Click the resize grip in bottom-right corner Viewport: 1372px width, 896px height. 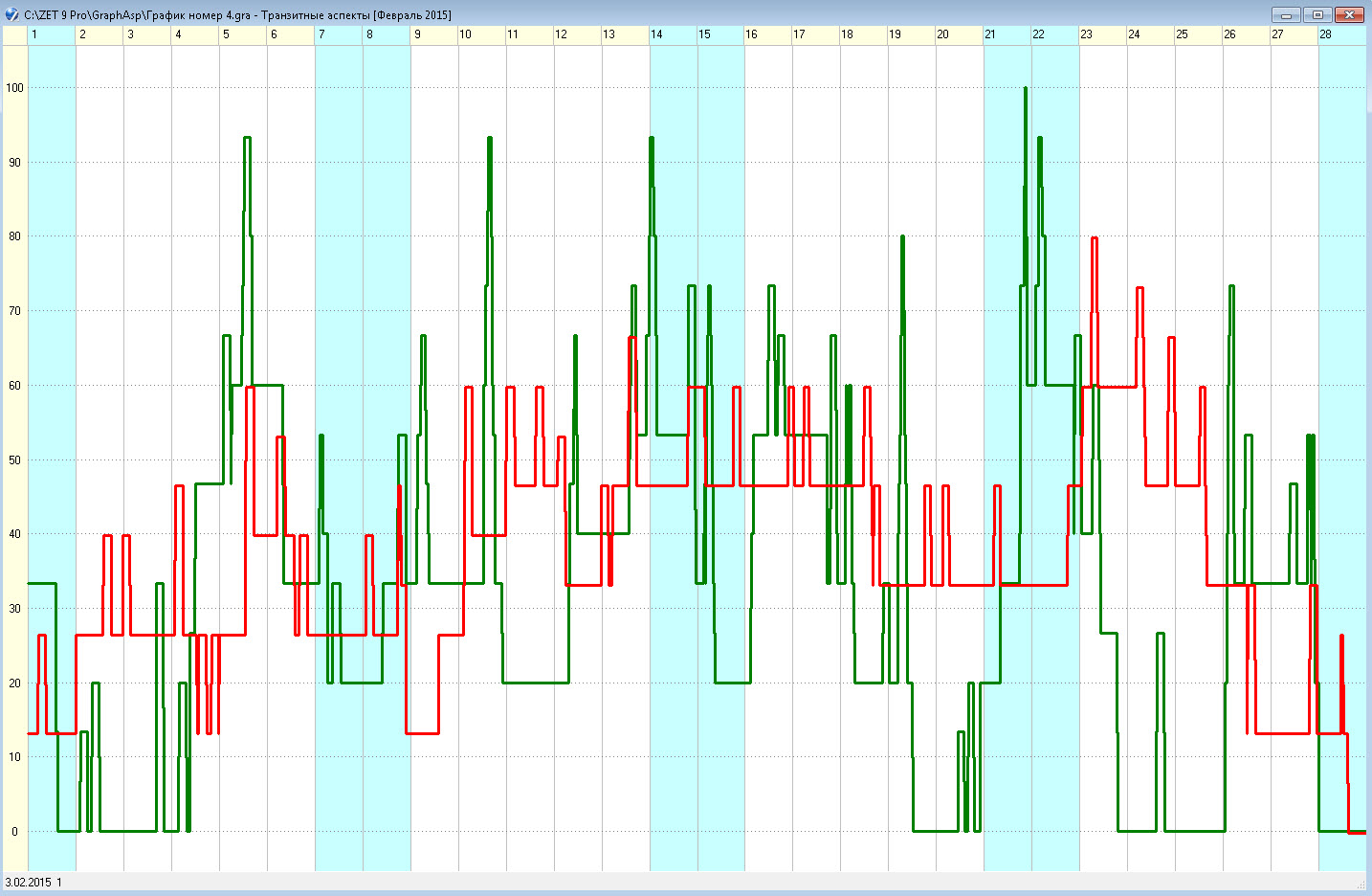coord(1361,885)
